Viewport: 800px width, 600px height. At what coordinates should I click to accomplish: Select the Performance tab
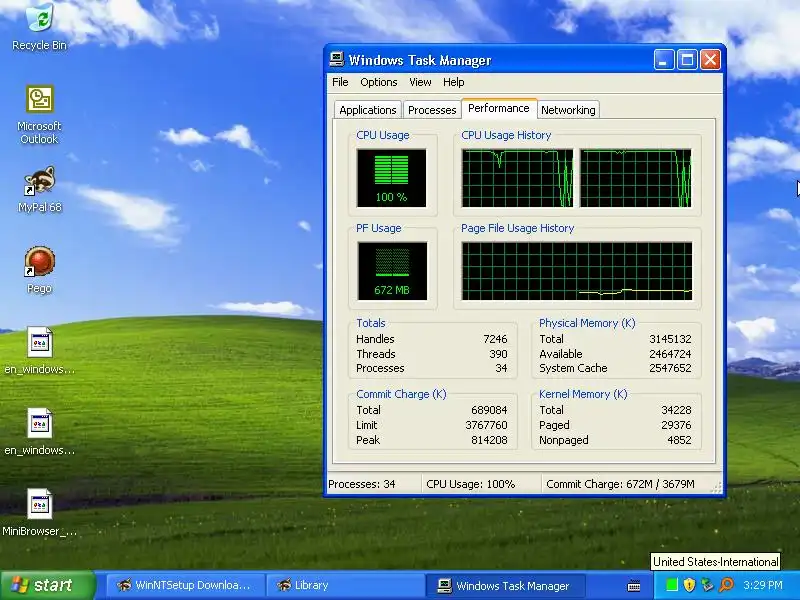coord(498,108)
